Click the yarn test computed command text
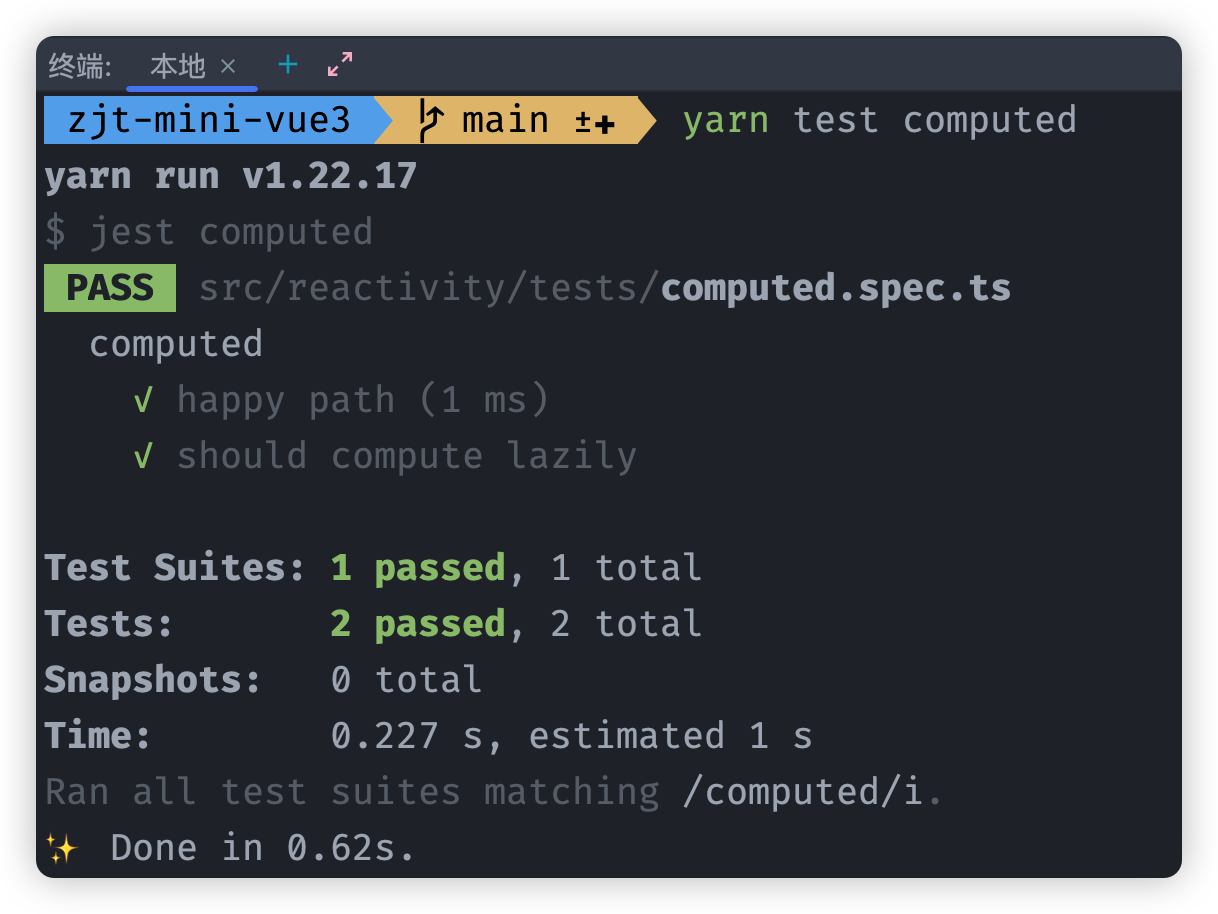Image resolution: width=1218 pixels, height=914 pixels. point(880,120)
